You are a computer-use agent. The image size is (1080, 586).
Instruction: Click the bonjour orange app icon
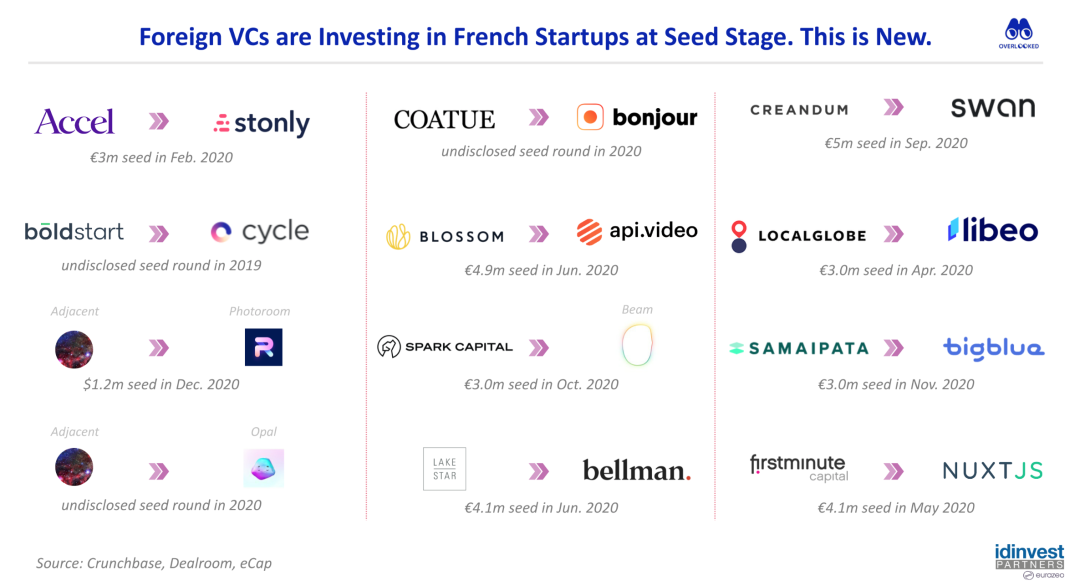590,117
